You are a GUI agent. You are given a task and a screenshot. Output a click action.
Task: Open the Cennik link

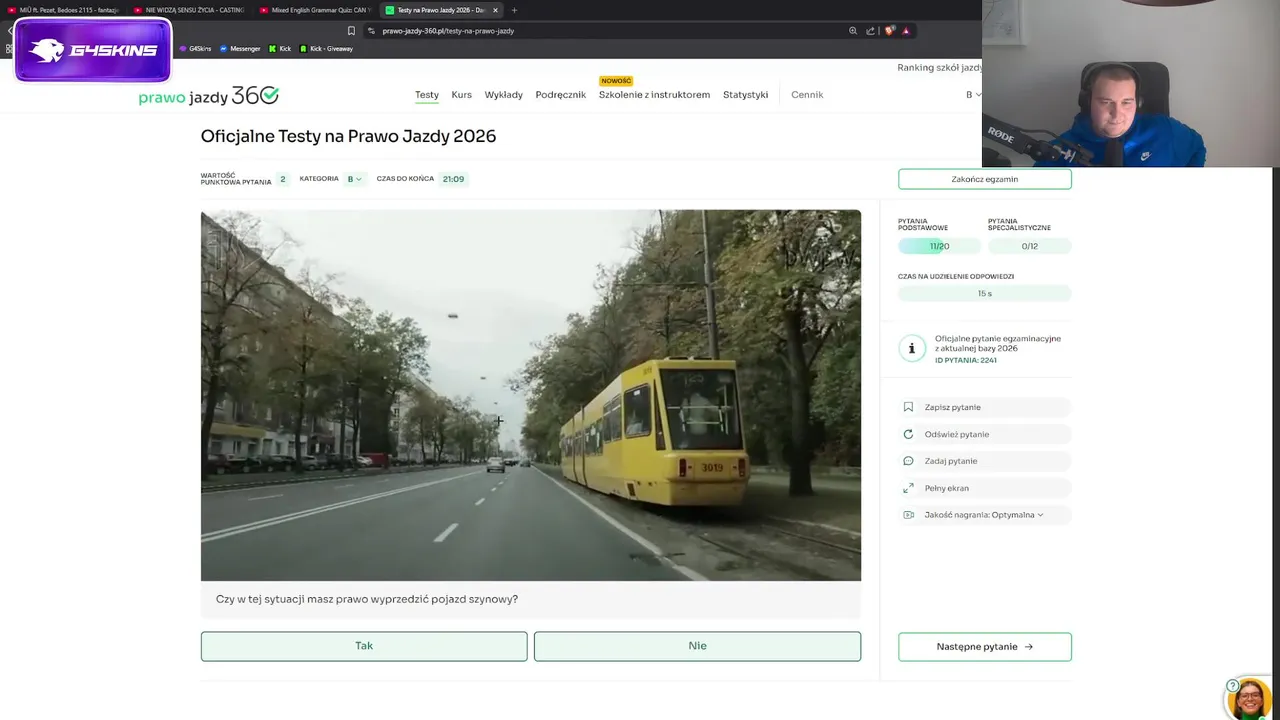[807, 95]
